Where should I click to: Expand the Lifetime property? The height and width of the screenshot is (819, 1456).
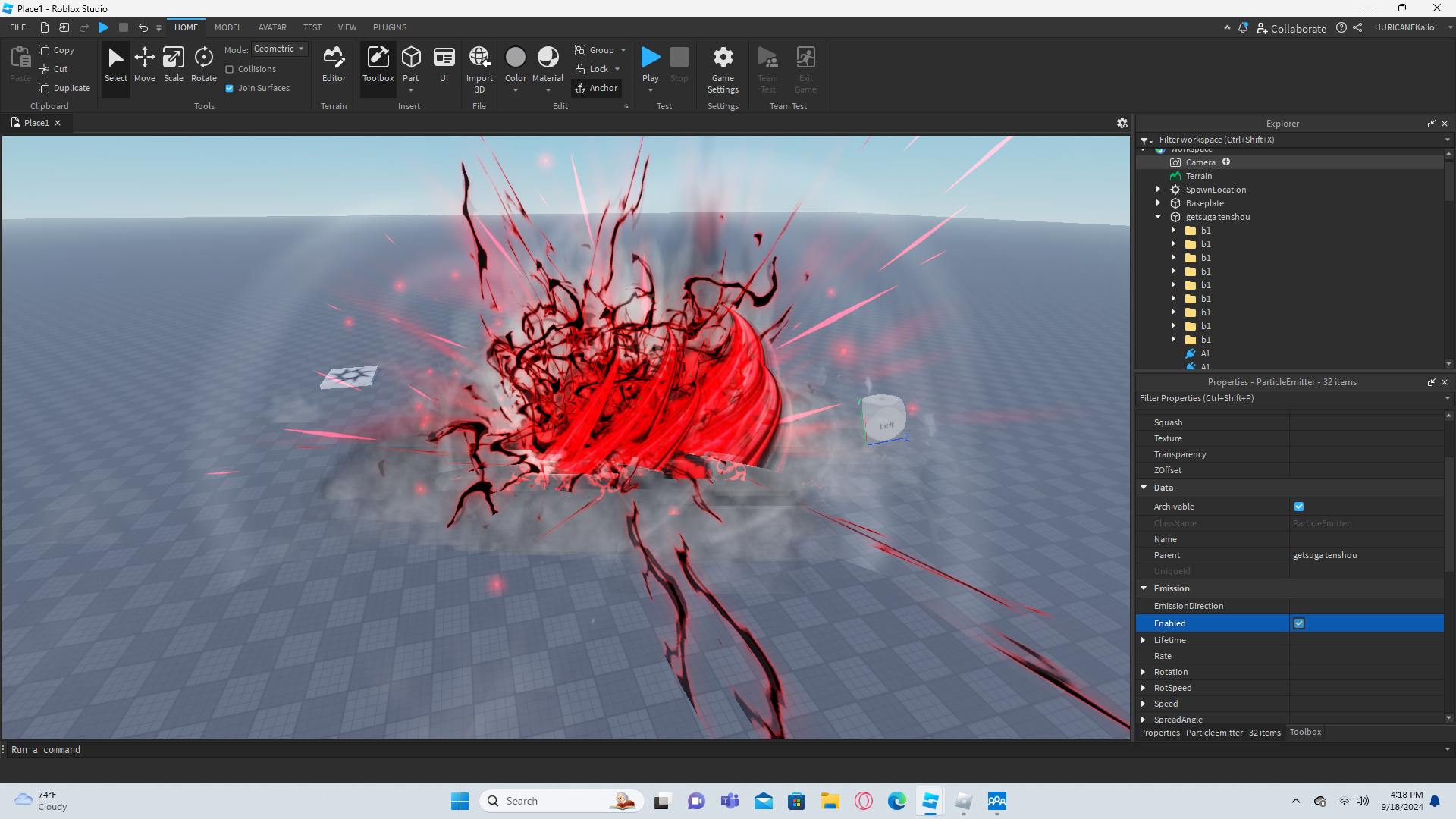pos(1144,640)
